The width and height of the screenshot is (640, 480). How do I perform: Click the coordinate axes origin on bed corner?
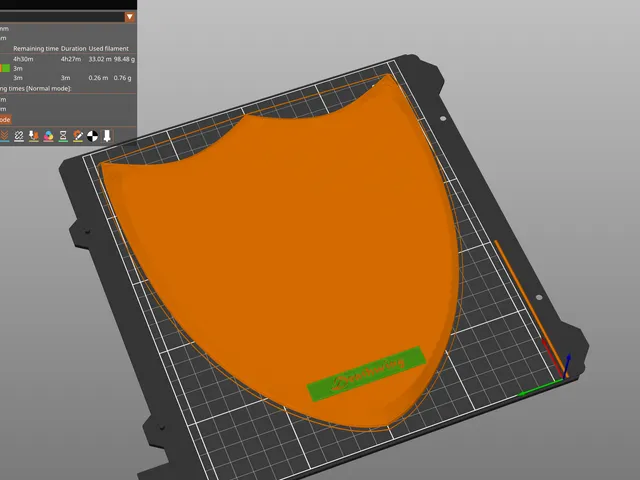tap(563, 379)
